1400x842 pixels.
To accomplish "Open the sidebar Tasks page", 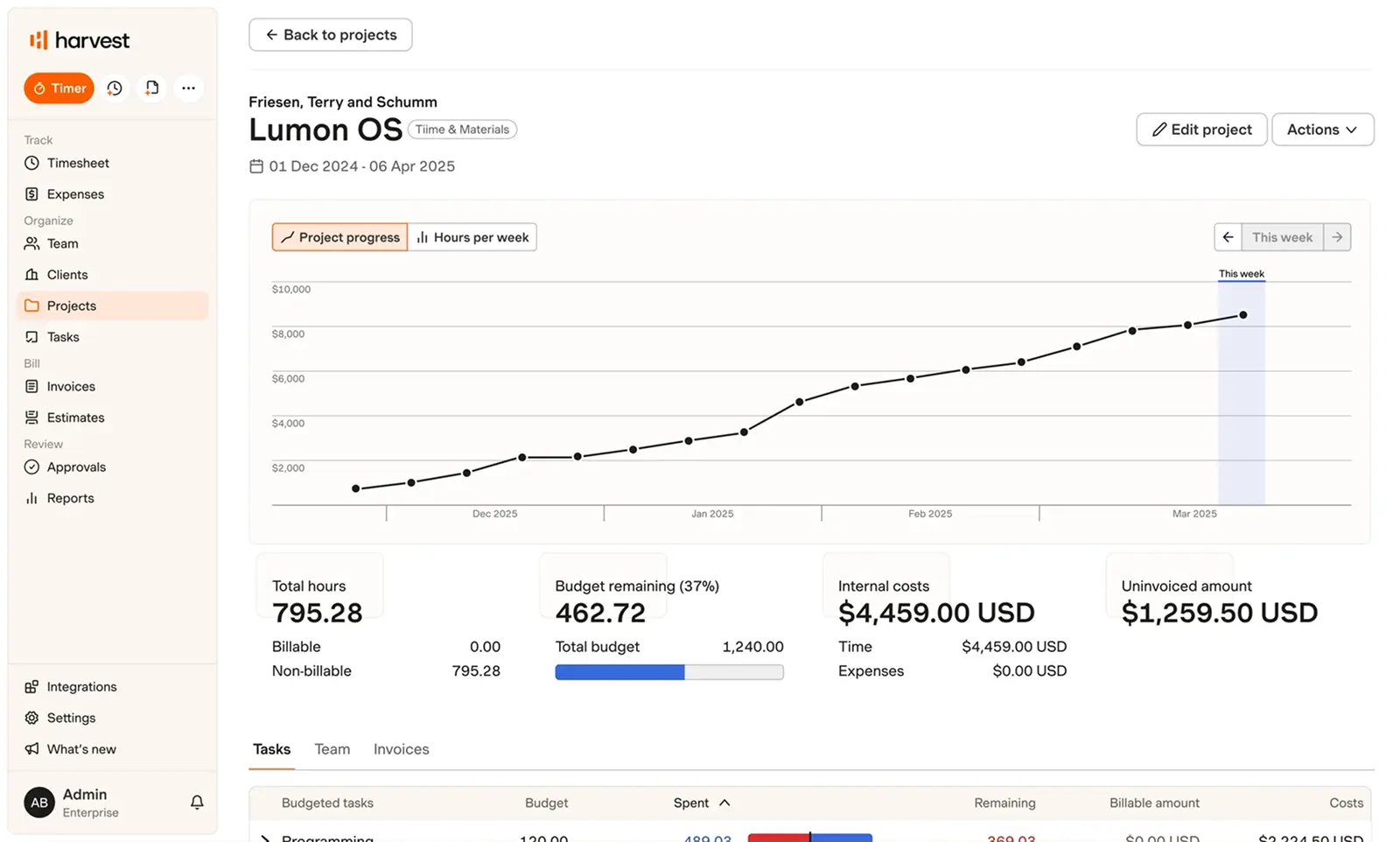I will (112, 337).
